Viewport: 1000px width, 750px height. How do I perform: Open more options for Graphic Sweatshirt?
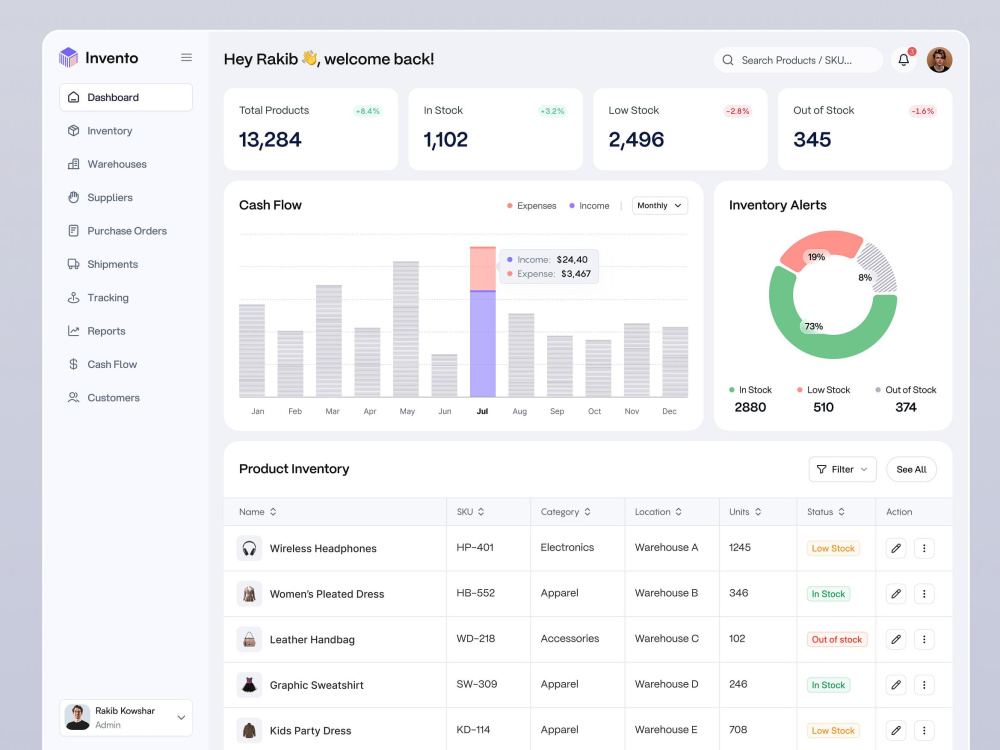[924, 685]
